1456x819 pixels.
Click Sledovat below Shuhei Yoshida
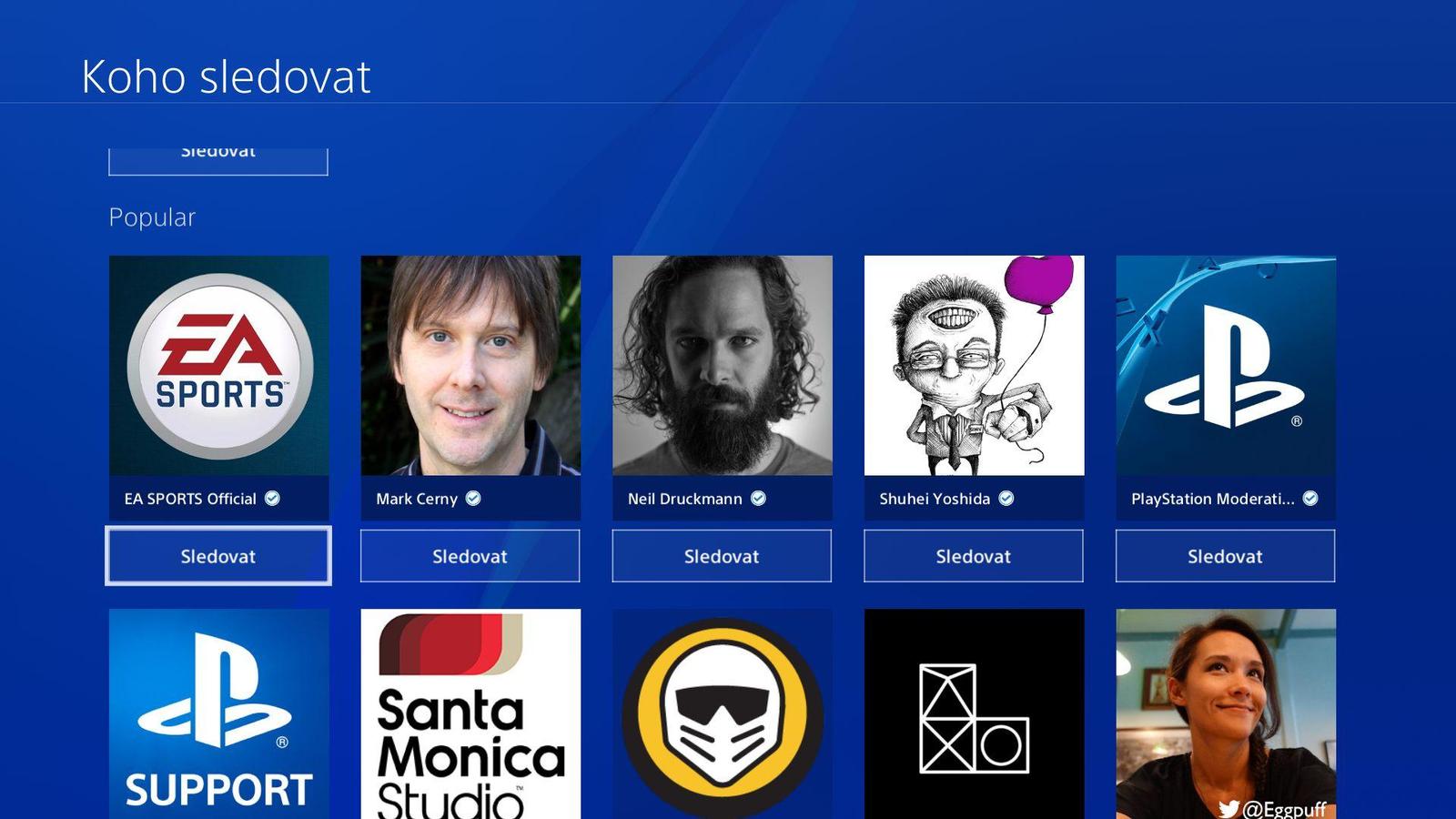(x=974, y=556)
